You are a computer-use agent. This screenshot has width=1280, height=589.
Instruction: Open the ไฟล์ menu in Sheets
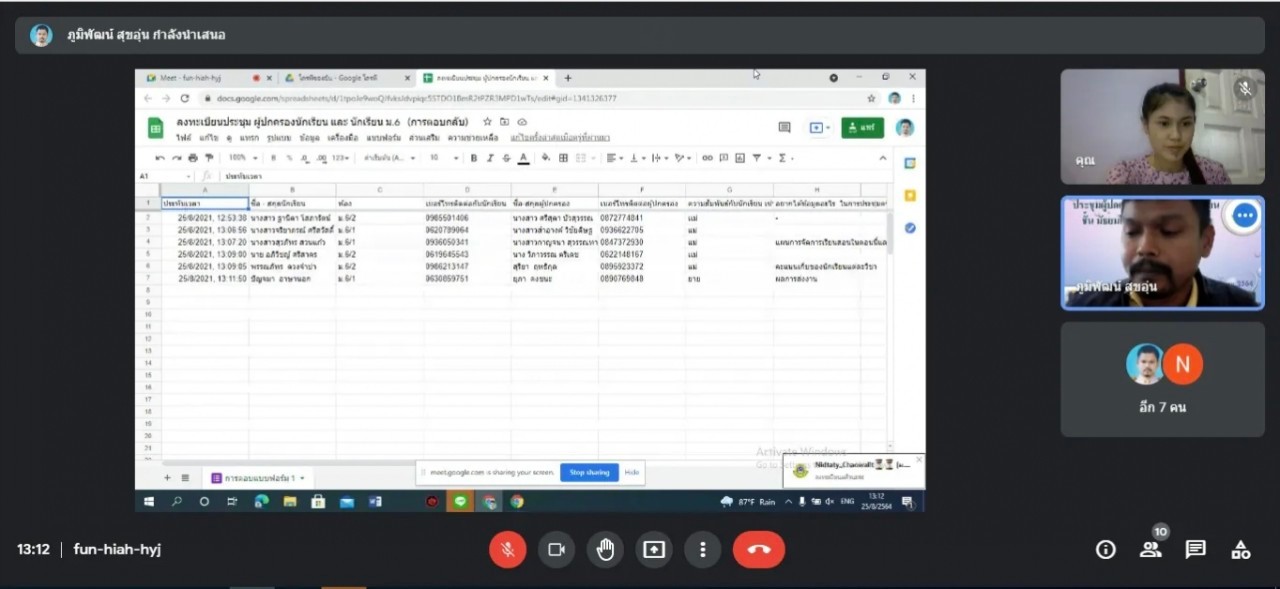[183, 137]
